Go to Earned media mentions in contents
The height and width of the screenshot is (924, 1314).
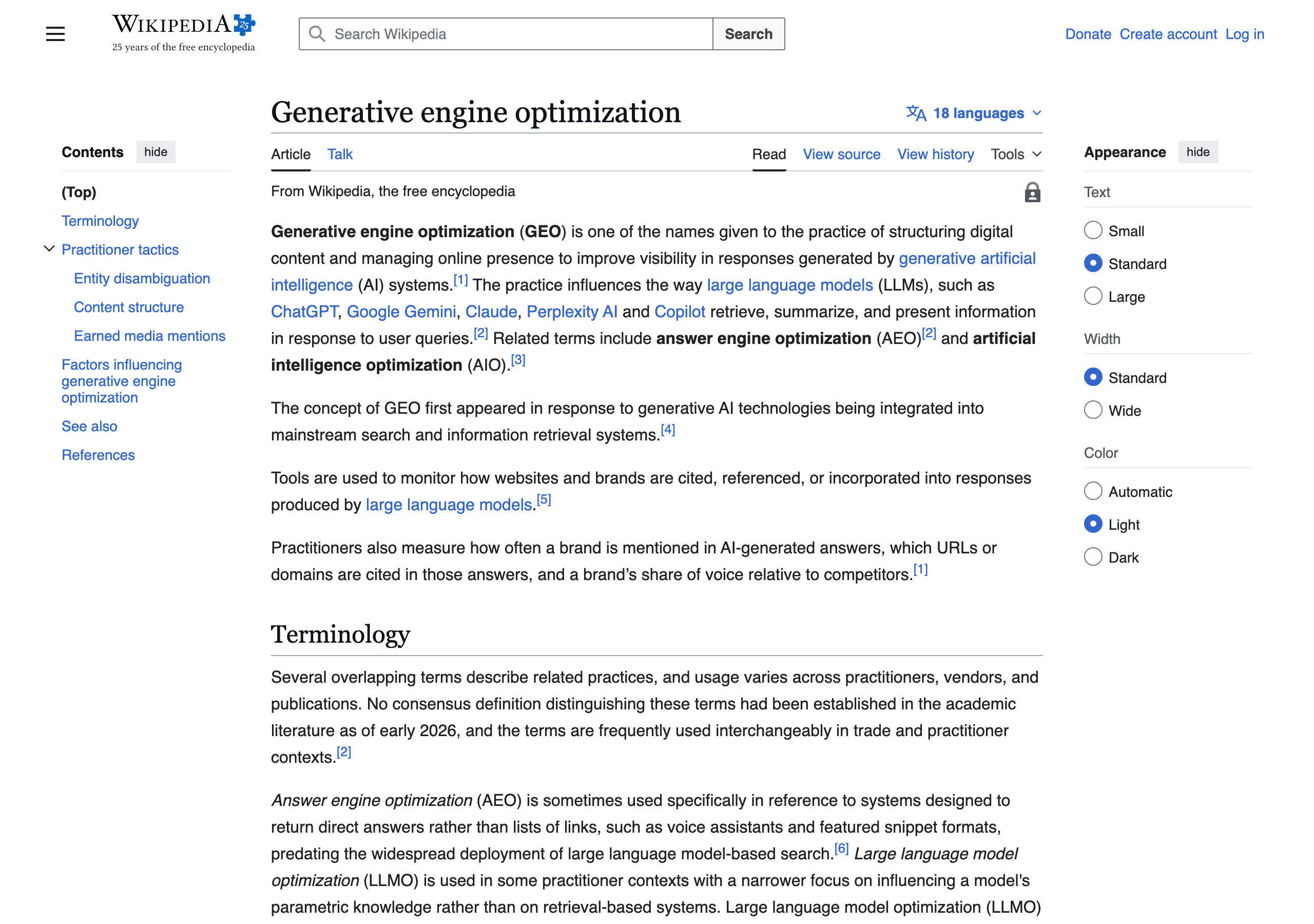(x=149, y=336)
